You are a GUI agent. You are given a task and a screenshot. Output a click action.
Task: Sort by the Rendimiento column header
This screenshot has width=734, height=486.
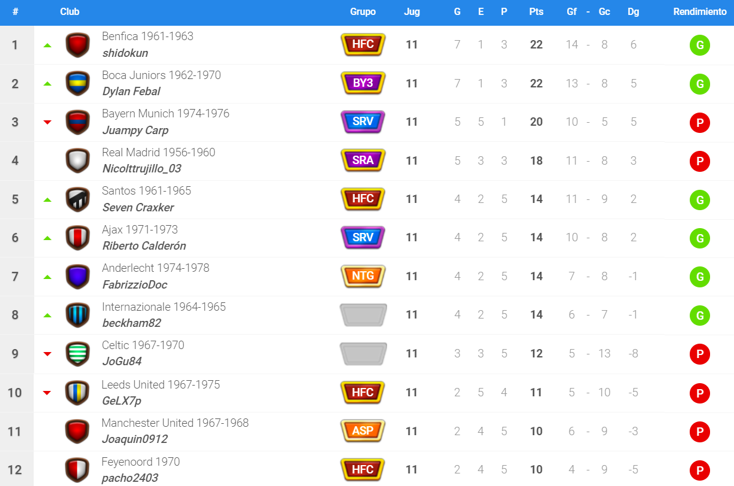699,12
